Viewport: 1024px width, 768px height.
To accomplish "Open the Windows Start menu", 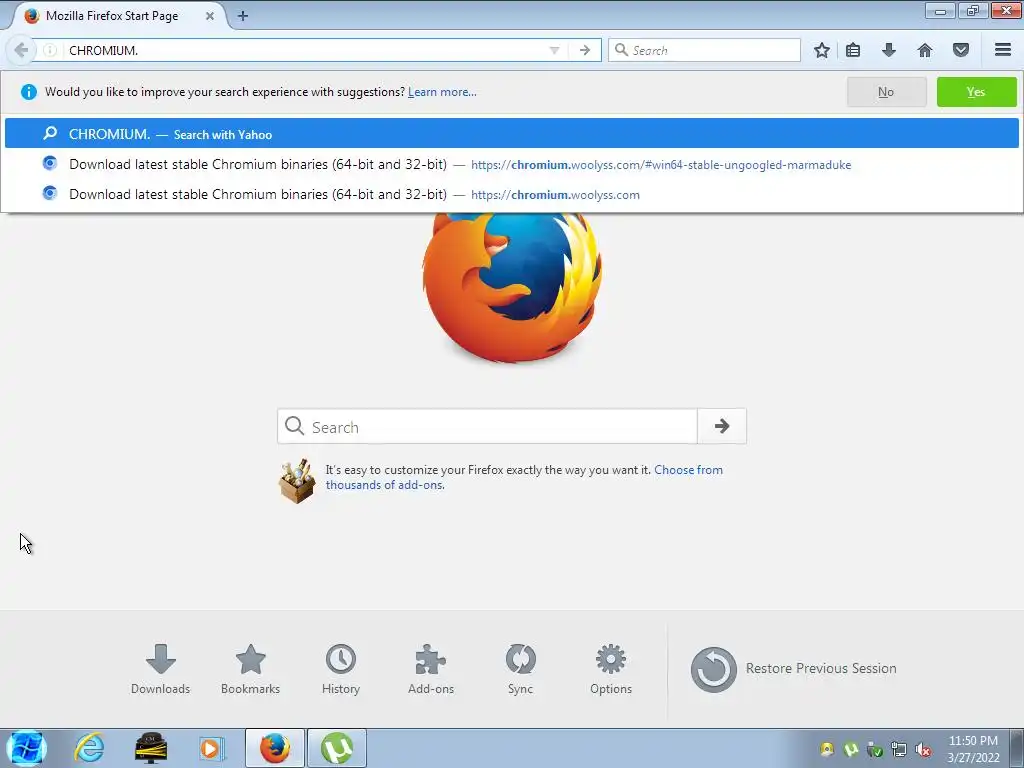I will 26,748.
